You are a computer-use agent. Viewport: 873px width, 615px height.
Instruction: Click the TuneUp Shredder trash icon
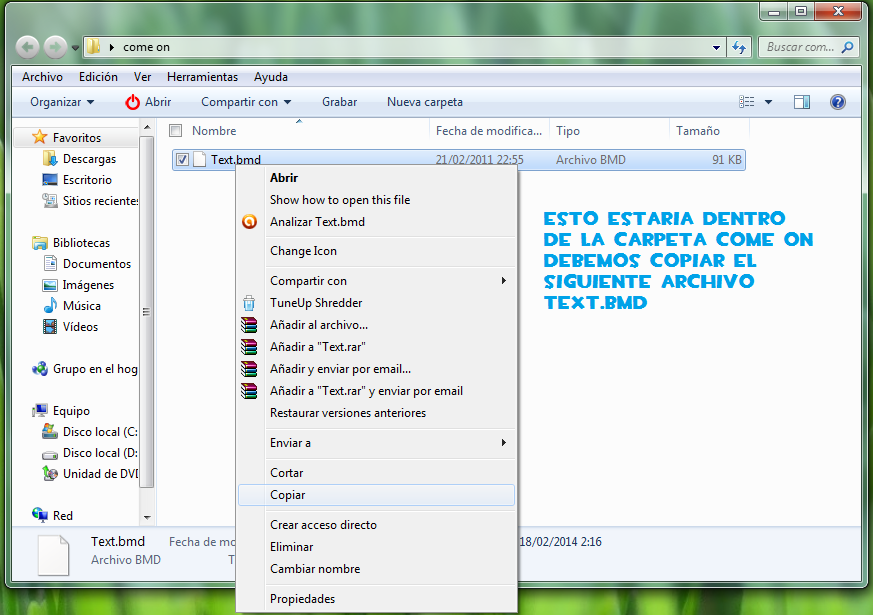[x=249, y=303]
